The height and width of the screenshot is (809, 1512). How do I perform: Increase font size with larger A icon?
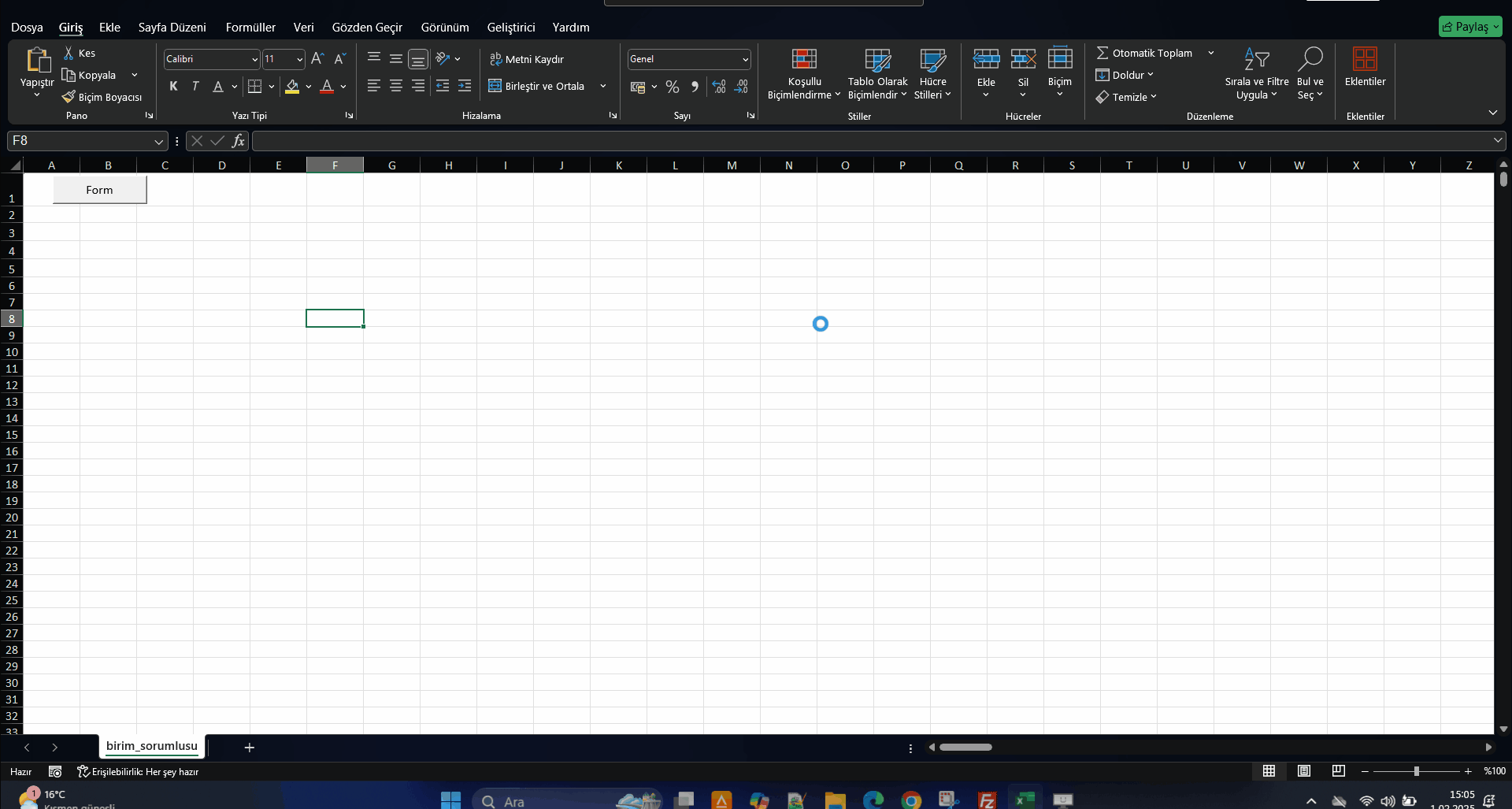click(x=317, y=58)
